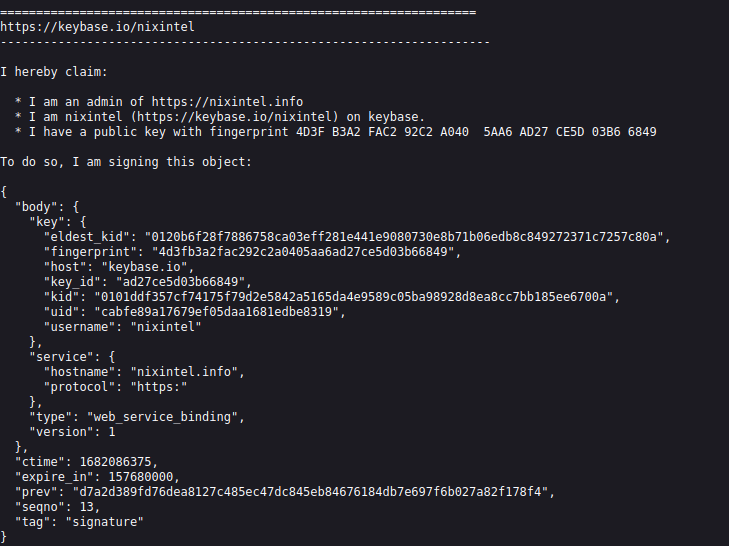
Task: Click the "To do so, I am signing" line
Action: 126,162
